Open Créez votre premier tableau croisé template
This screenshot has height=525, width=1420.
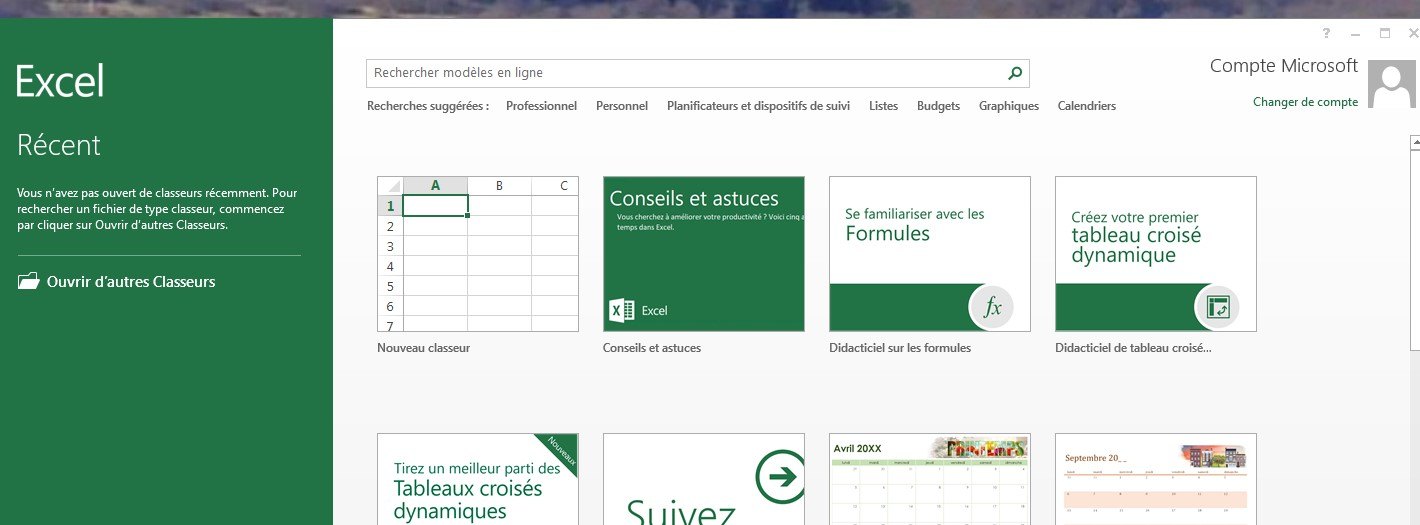click(x=1156, y=254)
